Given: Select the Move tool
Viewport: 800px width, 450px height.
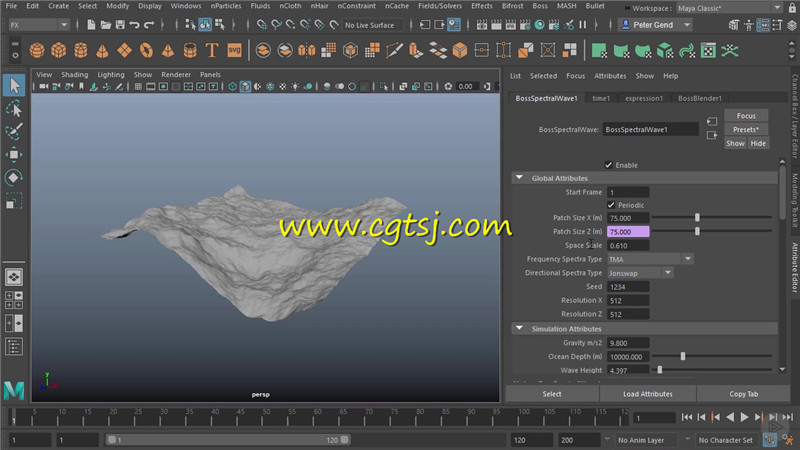Looking at the screenshot, I should pos(14,154).
